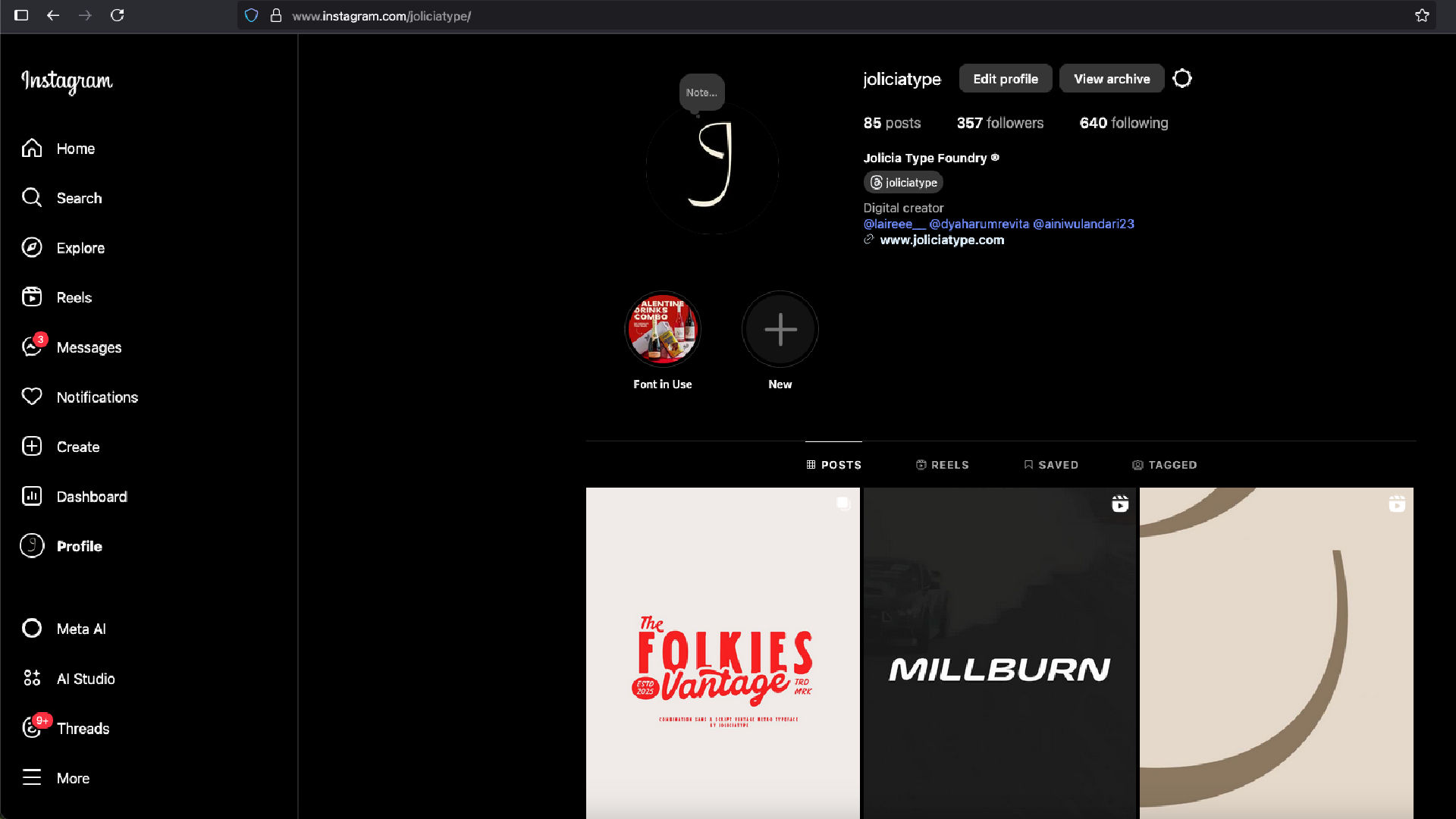Click the Messages label in sidebar

click(89, 347)
